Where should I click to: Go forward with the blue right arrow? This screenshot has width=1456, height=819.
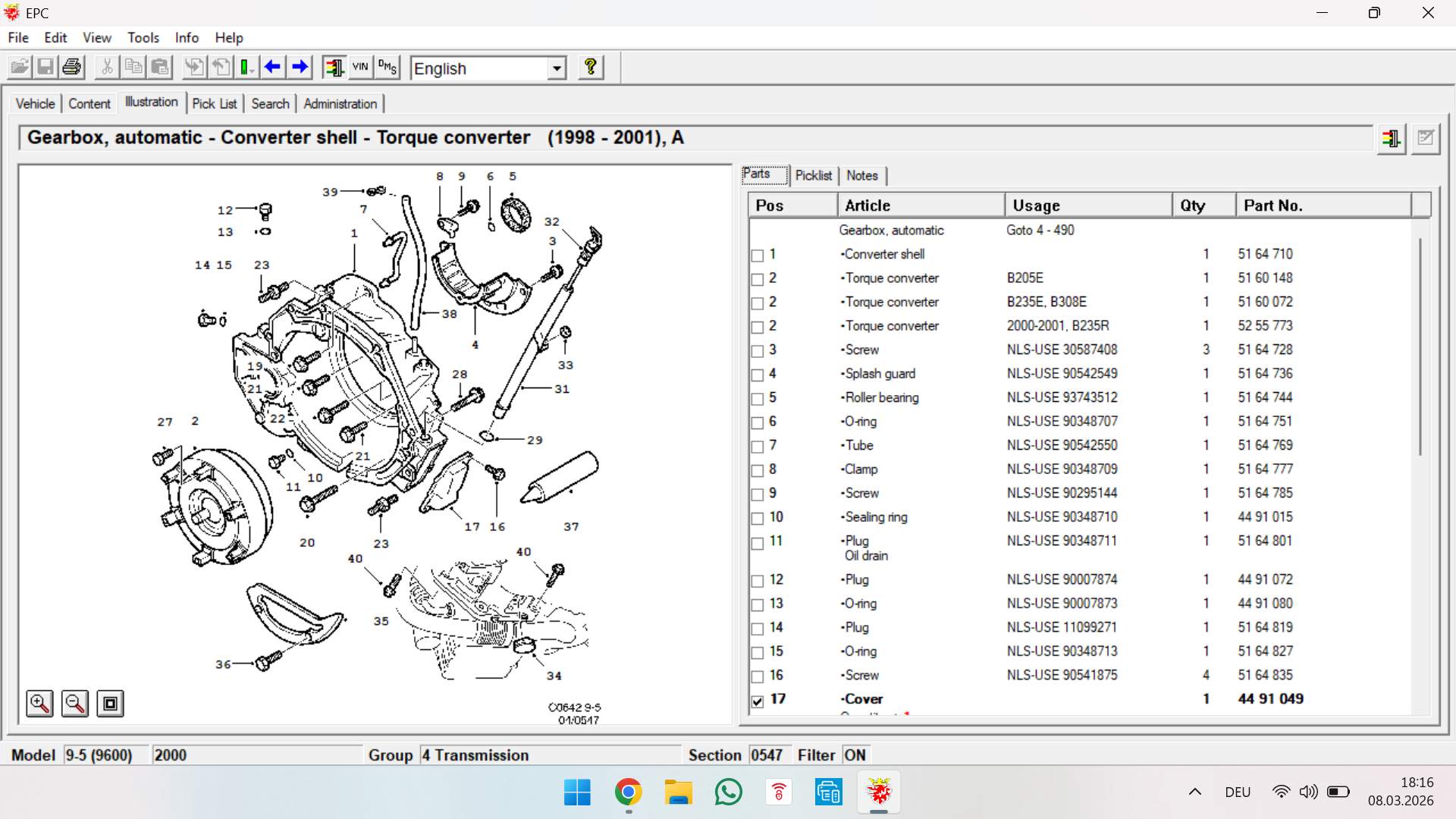300,67
